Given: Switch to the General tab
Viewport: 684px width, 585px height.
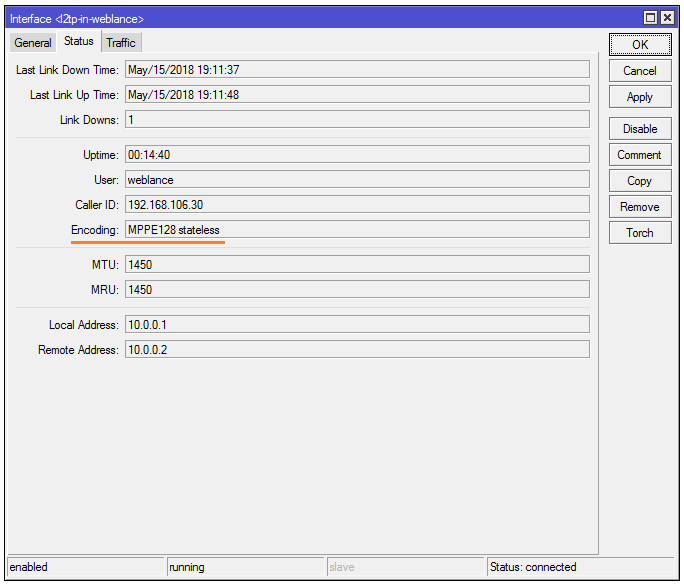Looking at the screenshot, I should (33, 43).
